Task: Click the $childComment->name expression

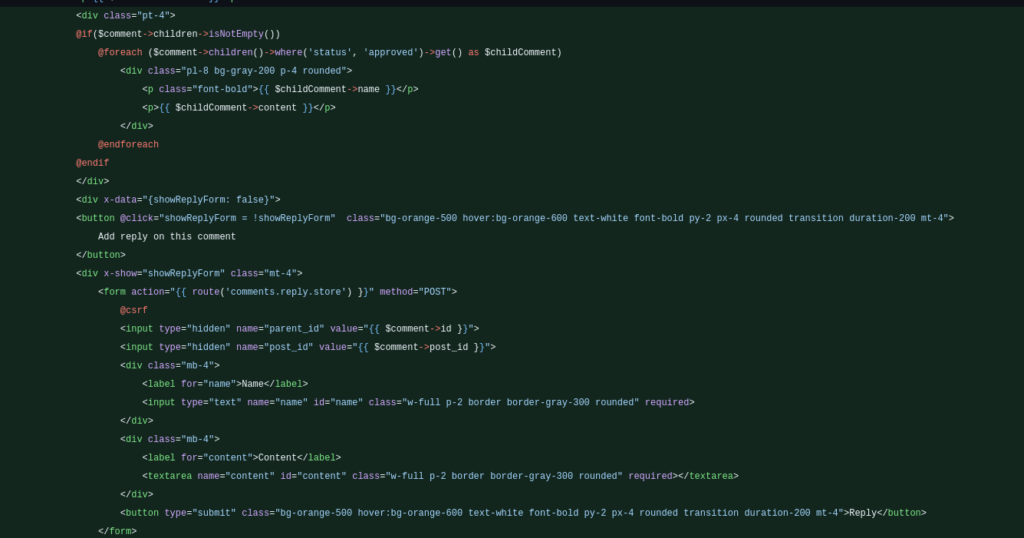Action: coord(327,89)
